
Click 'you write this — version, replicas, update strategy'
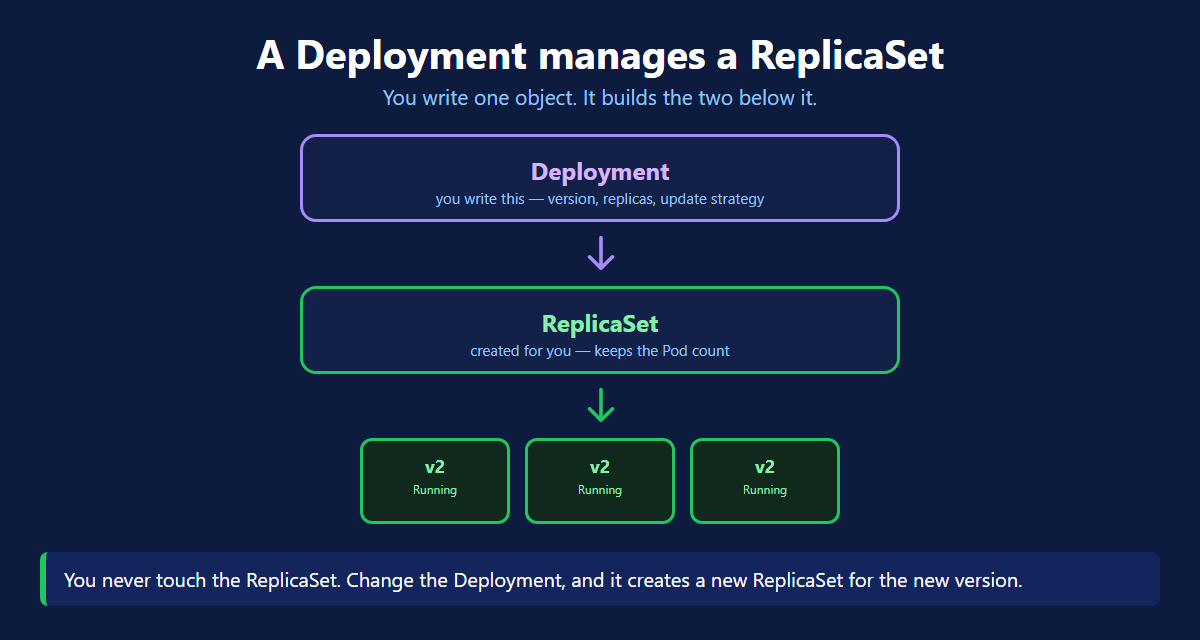click(x=600, y=199)
